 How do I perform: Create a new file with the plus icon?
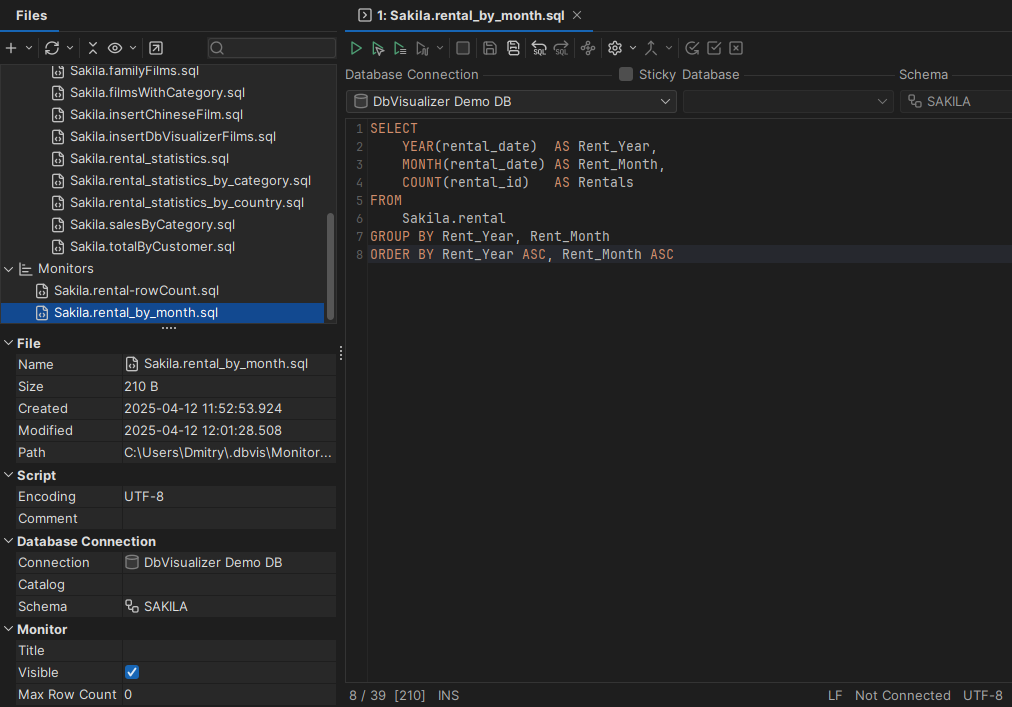[11, 47]
